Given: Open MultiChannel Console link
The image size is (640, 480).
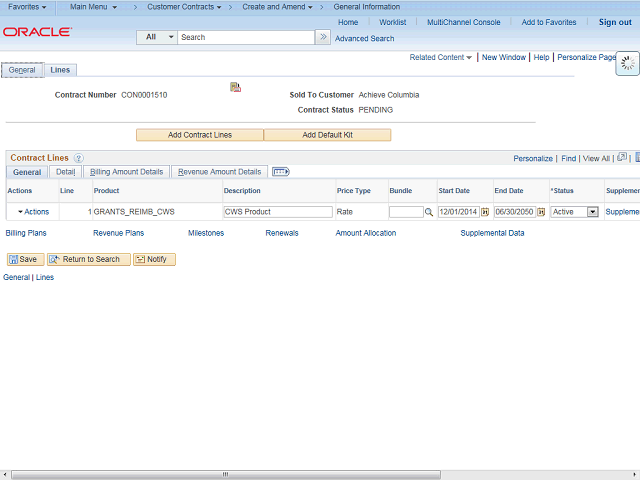Looking at the screenshot, I should (x=464, y=22).
